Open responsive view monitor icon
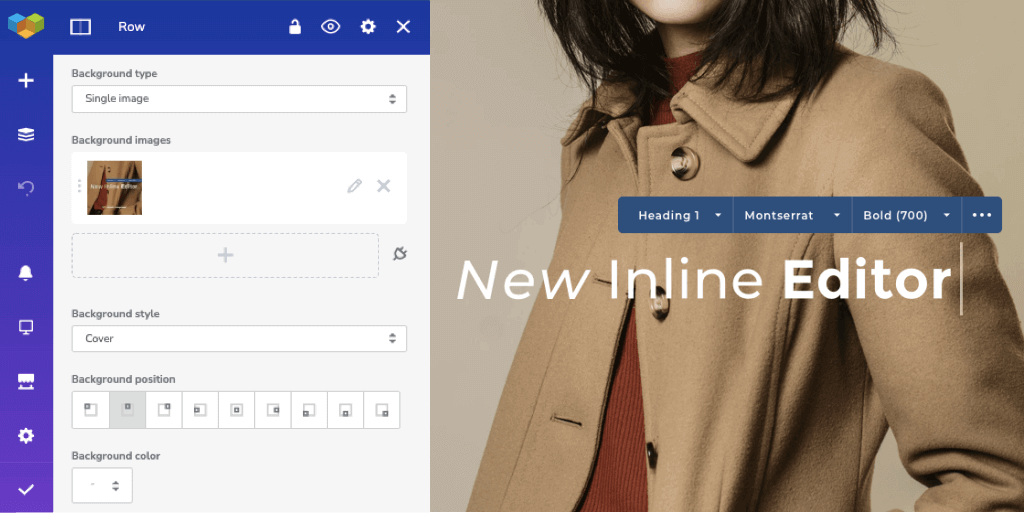This screenshot has width=1024, height=513. [x=26, y=327]
